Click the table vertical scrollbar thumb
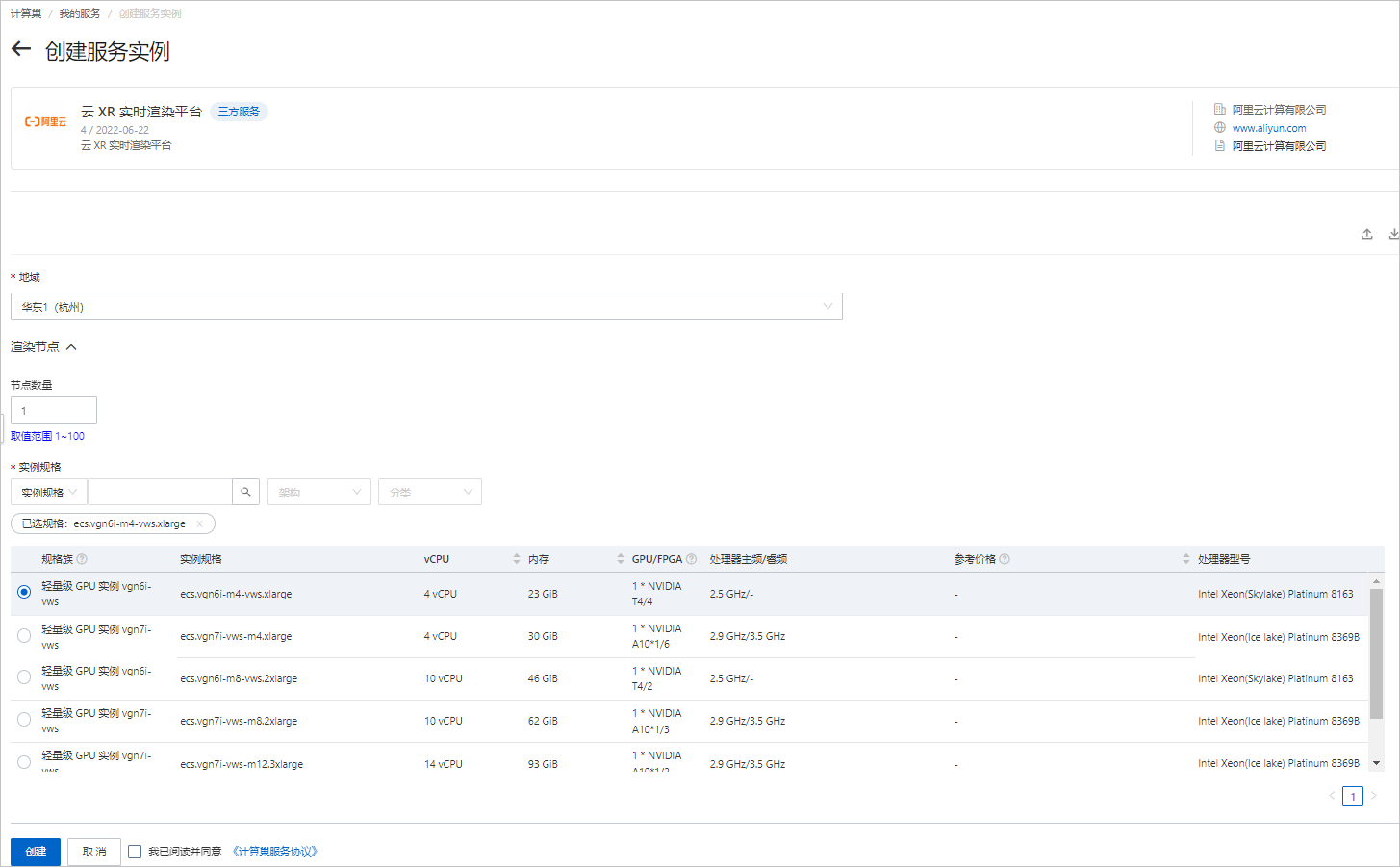1400x867 pixels. click(1376, 654)
